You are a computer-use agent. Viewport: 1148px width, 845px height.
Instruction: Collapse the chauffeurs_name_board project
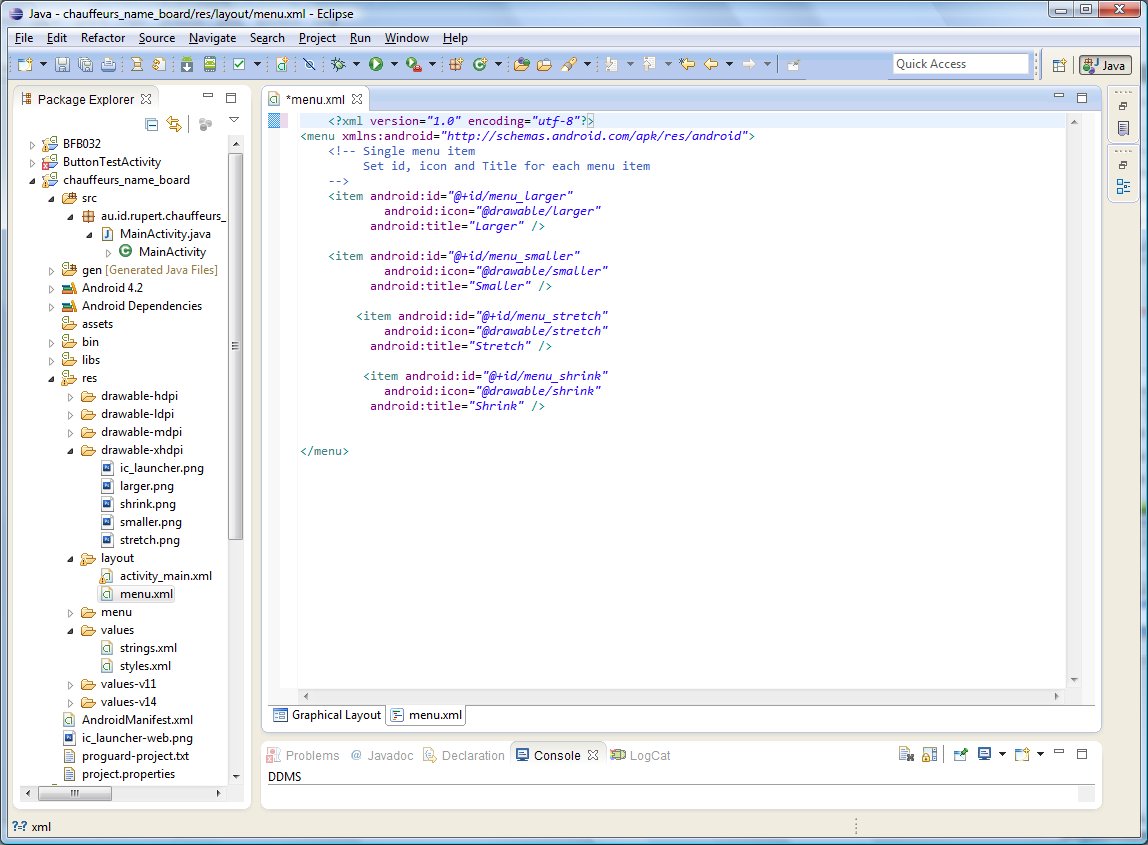click(x=32, y=180)
